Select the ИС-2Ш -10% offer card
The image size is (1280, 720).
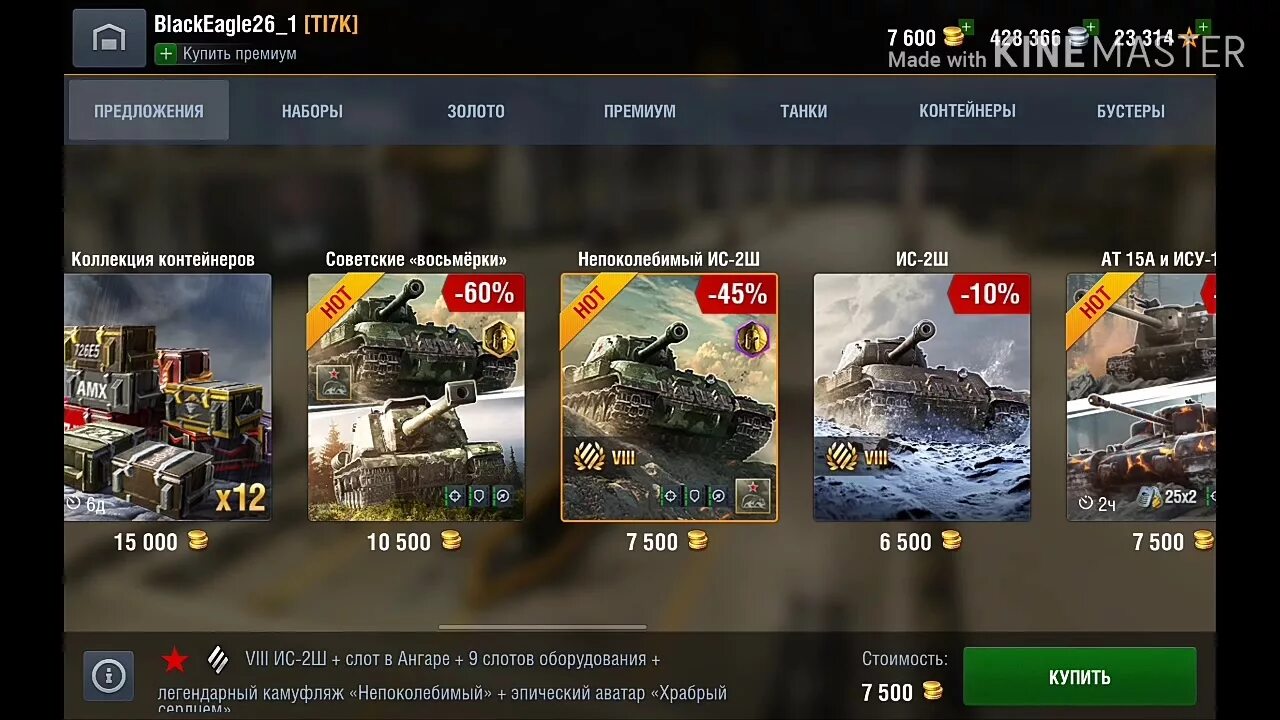pyautogui.click(x=922, y=397)
